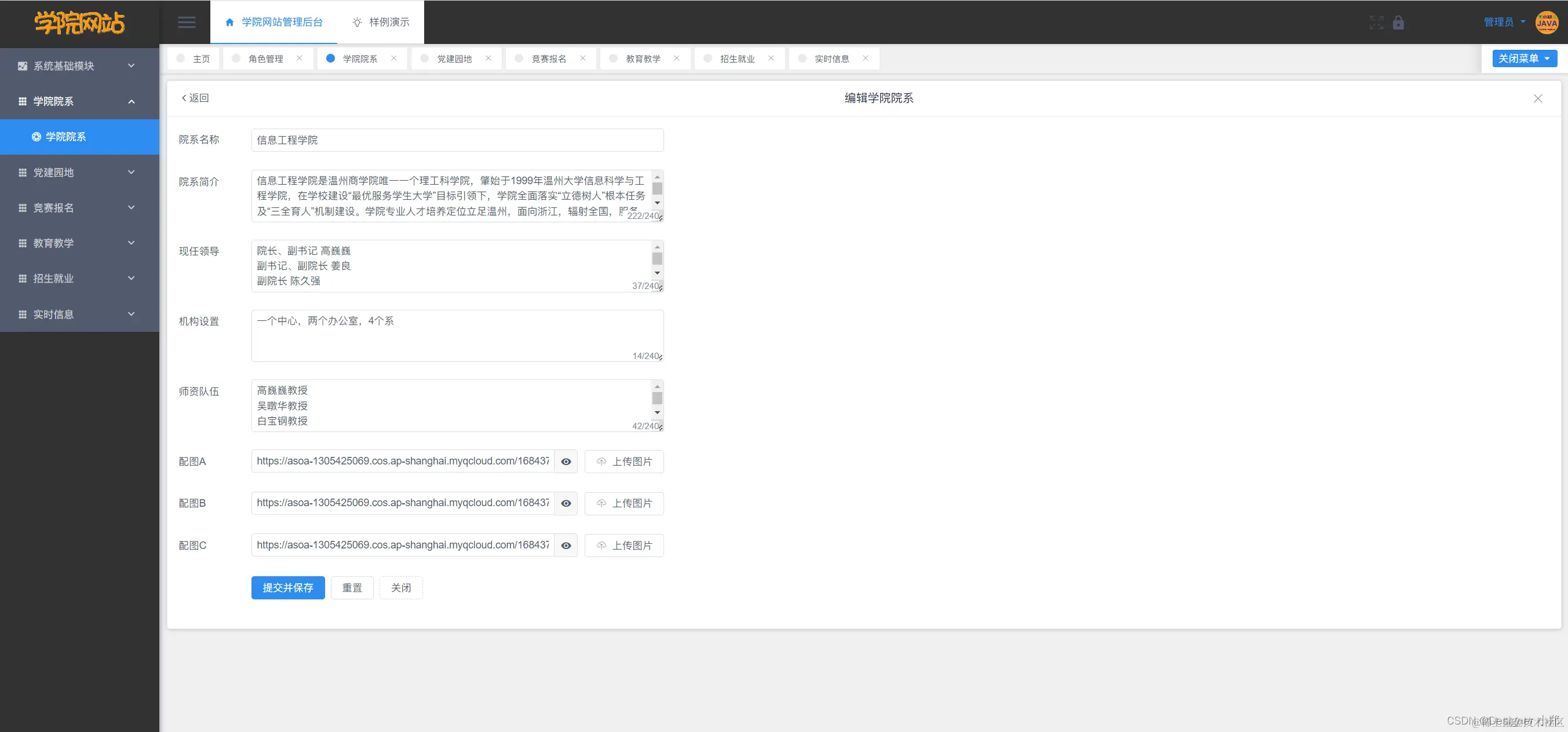Close the 角色管理 tab
This screenshot has height=732, width=1568.
click(x=300, y=58)
